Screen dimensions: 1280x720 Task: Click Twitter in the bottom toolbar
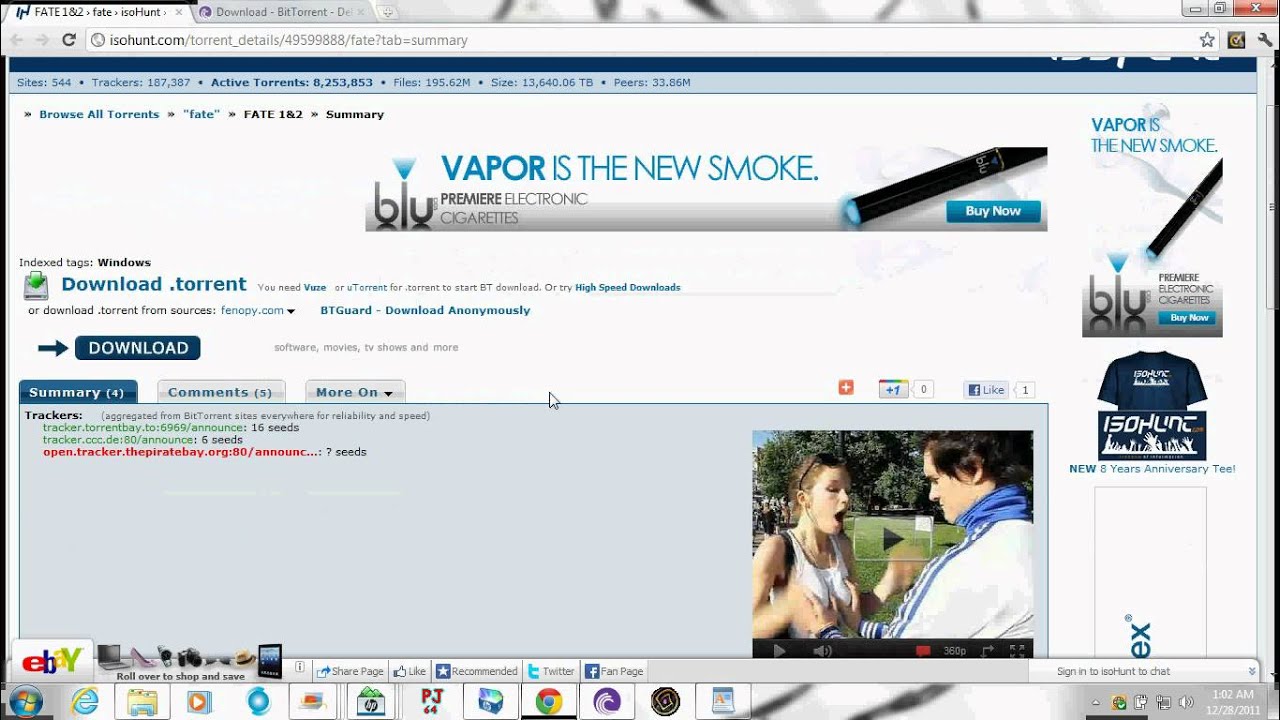tap(551, 671)
